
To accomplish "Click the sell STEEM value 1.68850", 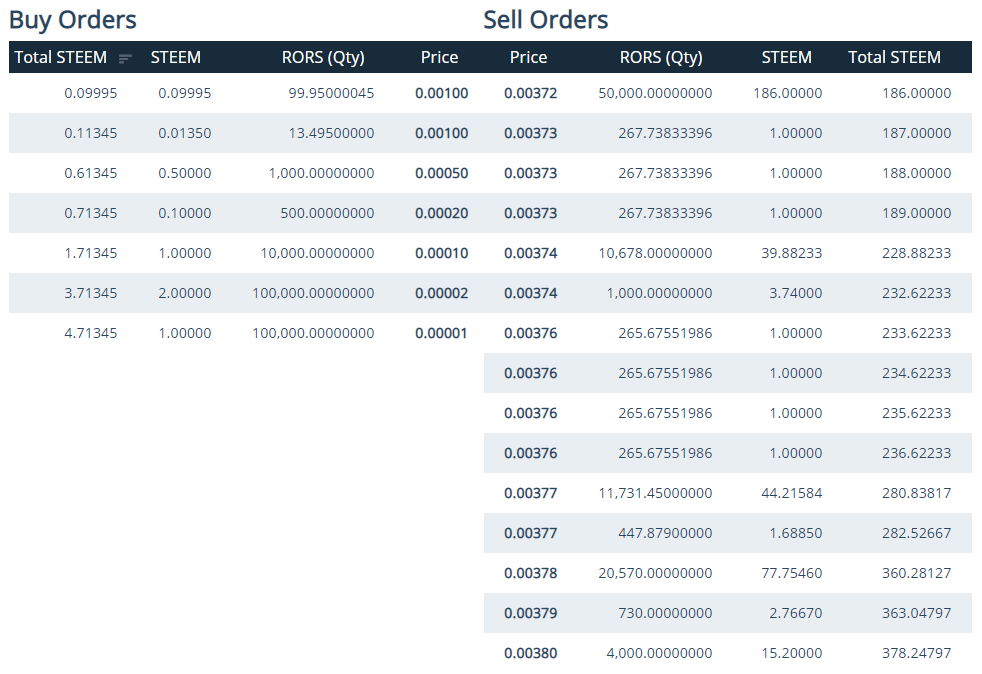I will 795,533.
